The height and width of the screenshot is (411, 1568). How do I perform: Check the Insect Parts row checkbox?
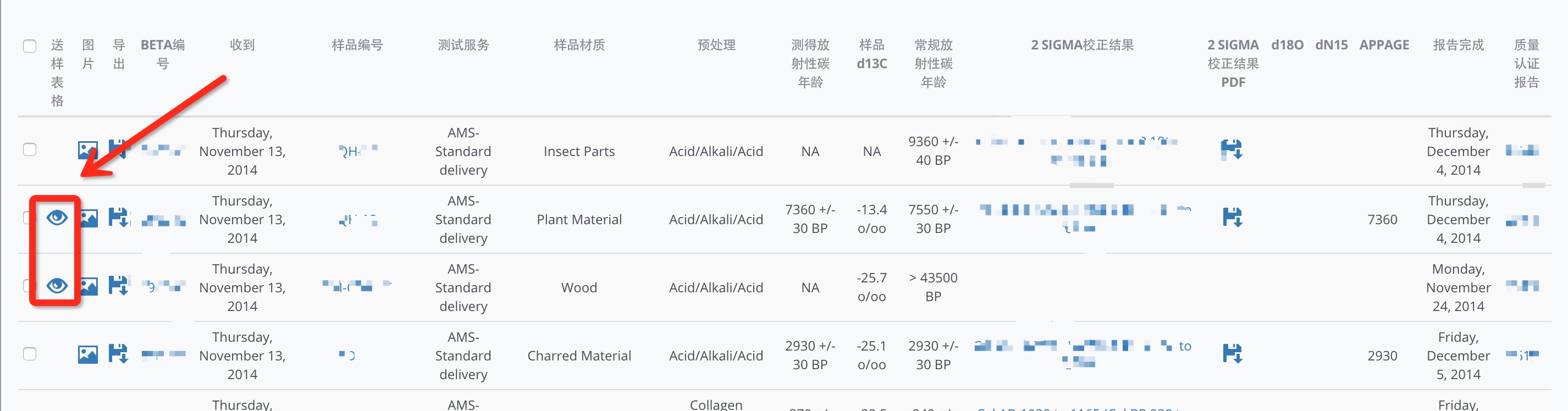pyautogui.click(x=30, y=149)
